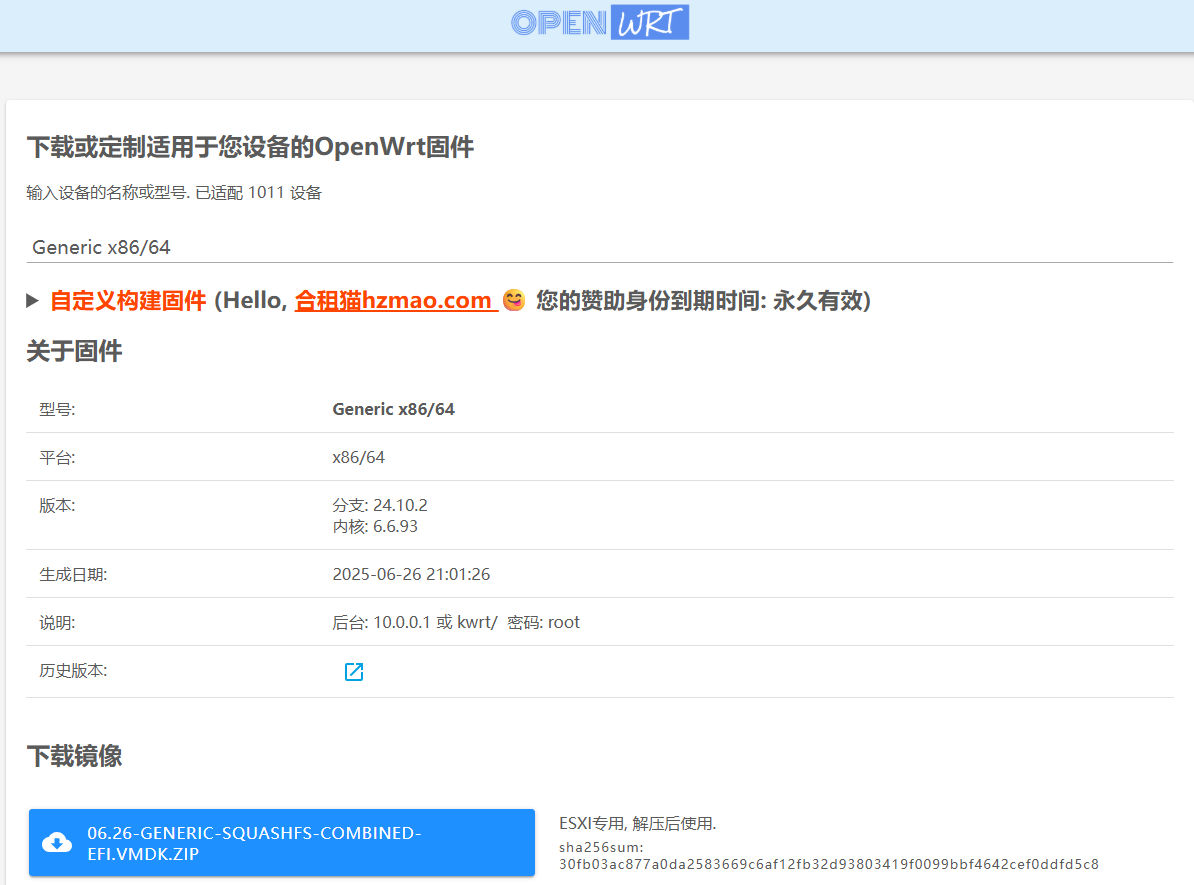Click the 版本: row label
Screen dimensions: 1194x885
coord(57,505)
